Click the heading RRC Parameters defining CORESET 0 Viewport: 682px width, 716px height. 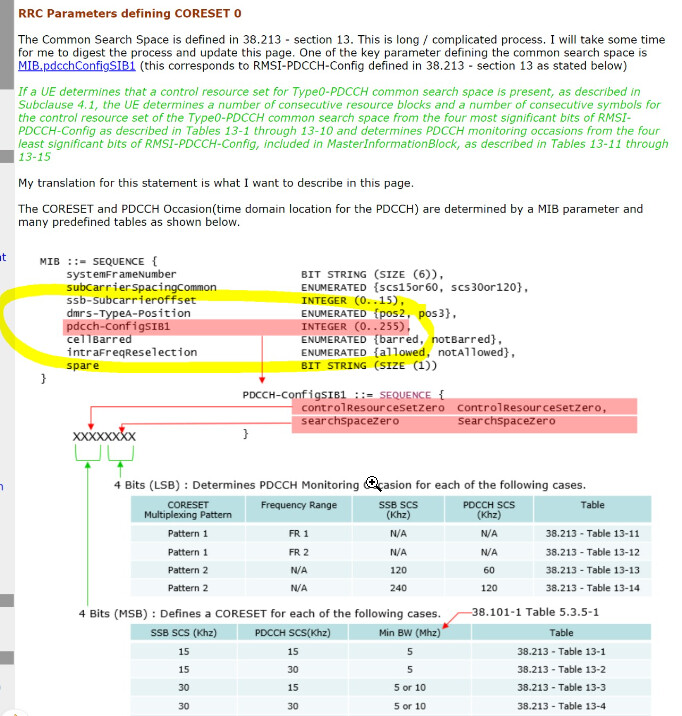[x=130, y=13]
